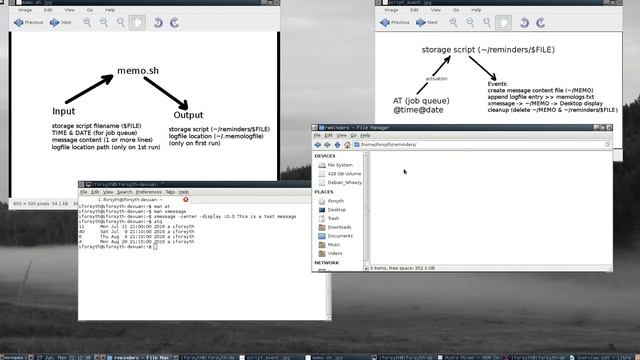Screen dimensions: 640x360
Task: Open Image menu in script_event viewer
Action: tap(391, 10)
